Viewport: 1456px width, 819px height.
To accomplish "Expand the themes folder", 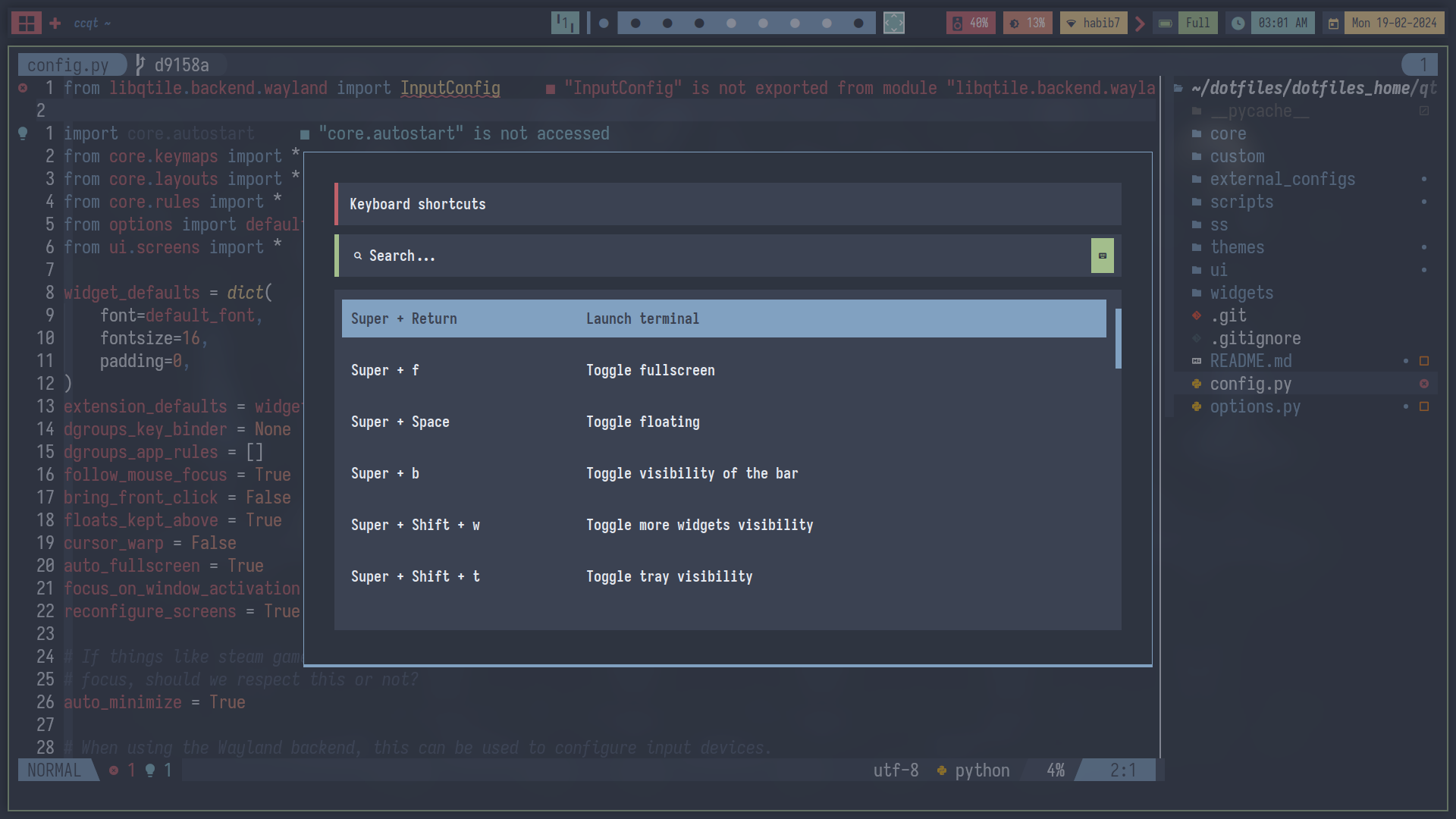I will click(x=1237, y=247).
